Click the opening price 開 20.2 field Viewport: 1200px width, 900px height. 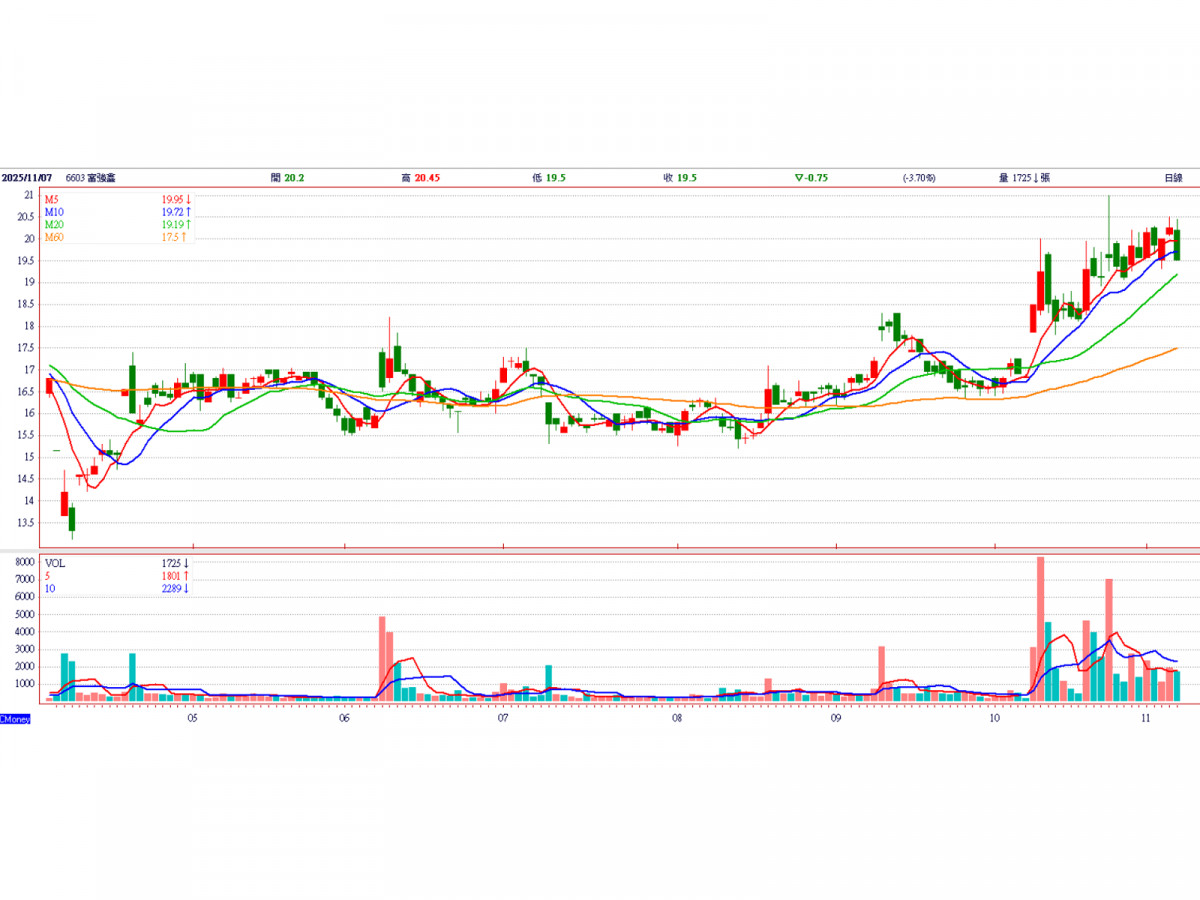(288, 177)
